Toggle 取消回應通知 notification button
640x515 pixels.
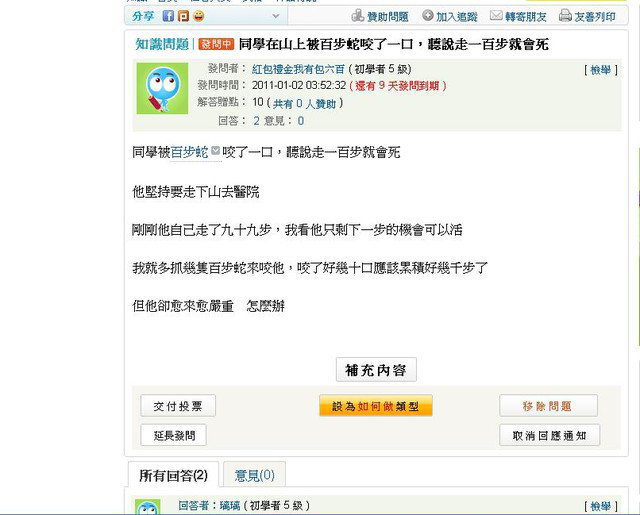(x=550, y=435)
